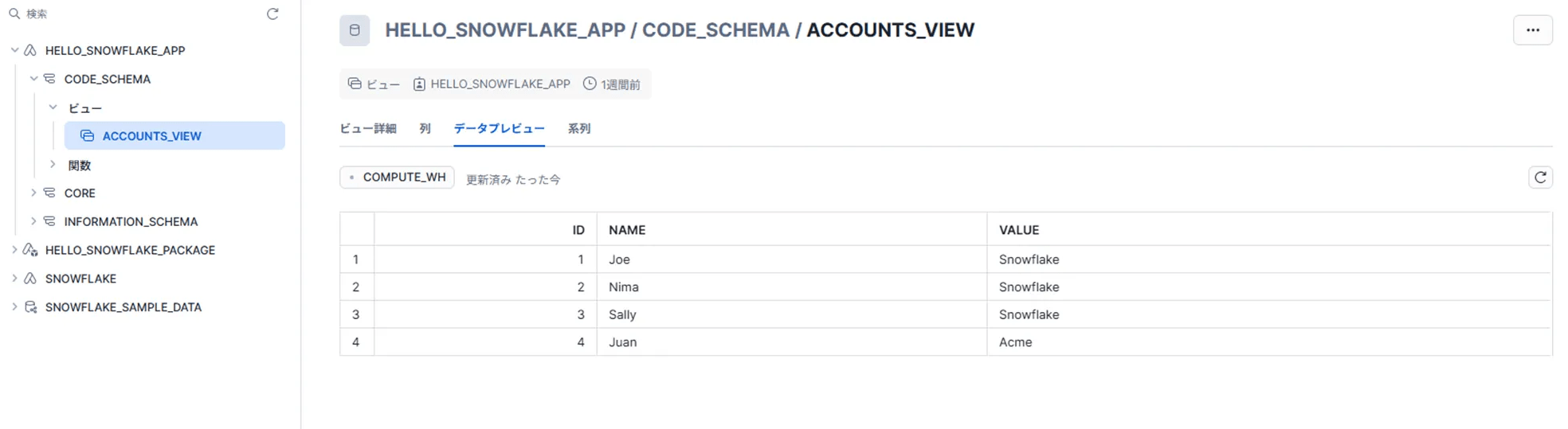1568x429 pixels.
Task: Open the 列 tab
Action: pos(425,129)
